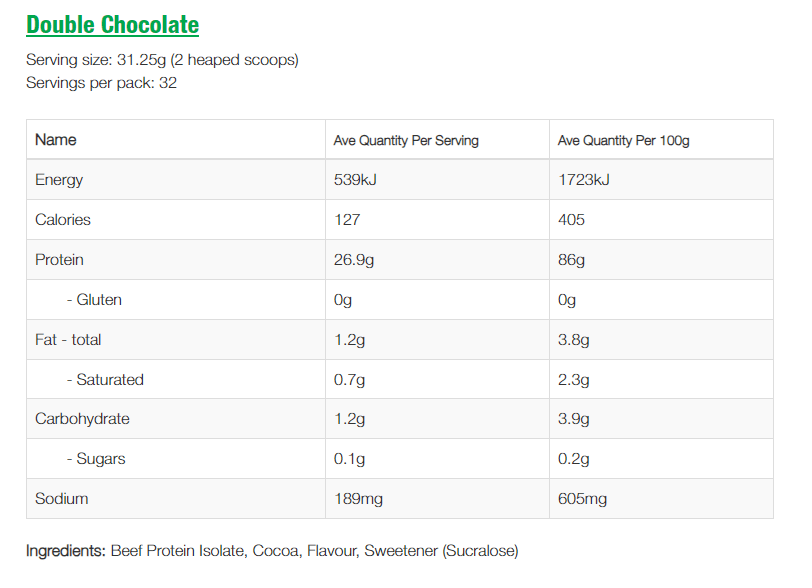This screenshot has width=812, height=588.
Task: Click the Double Chocolate heading link
Action: tap(112, 25)
